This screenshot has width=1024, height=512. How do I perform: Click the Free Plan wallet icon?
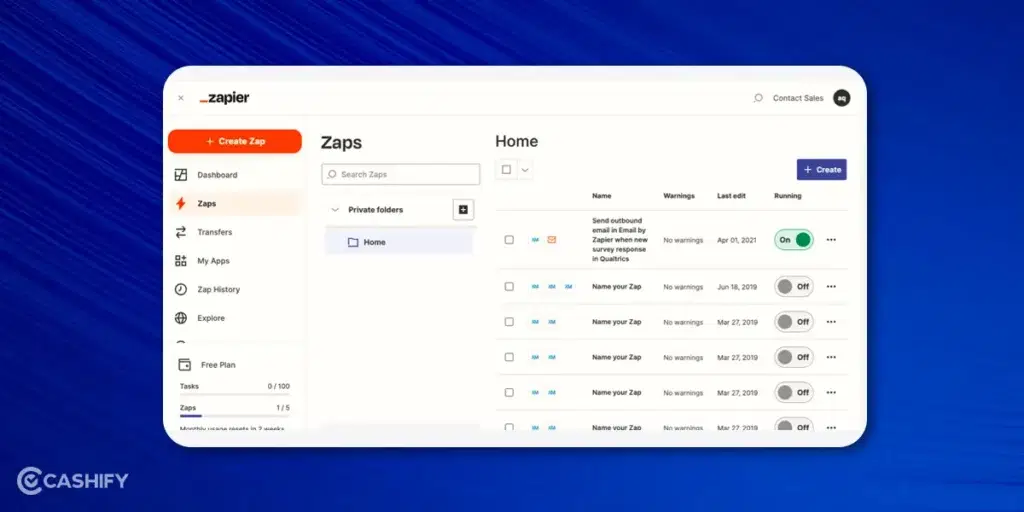point(185,365)
